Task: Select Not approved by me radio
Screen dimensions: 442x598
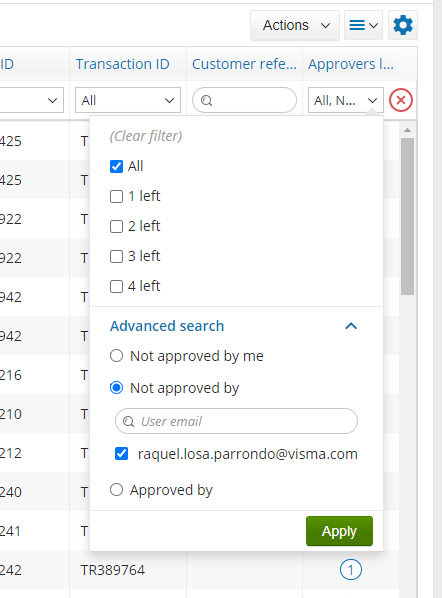Action: 116,356
